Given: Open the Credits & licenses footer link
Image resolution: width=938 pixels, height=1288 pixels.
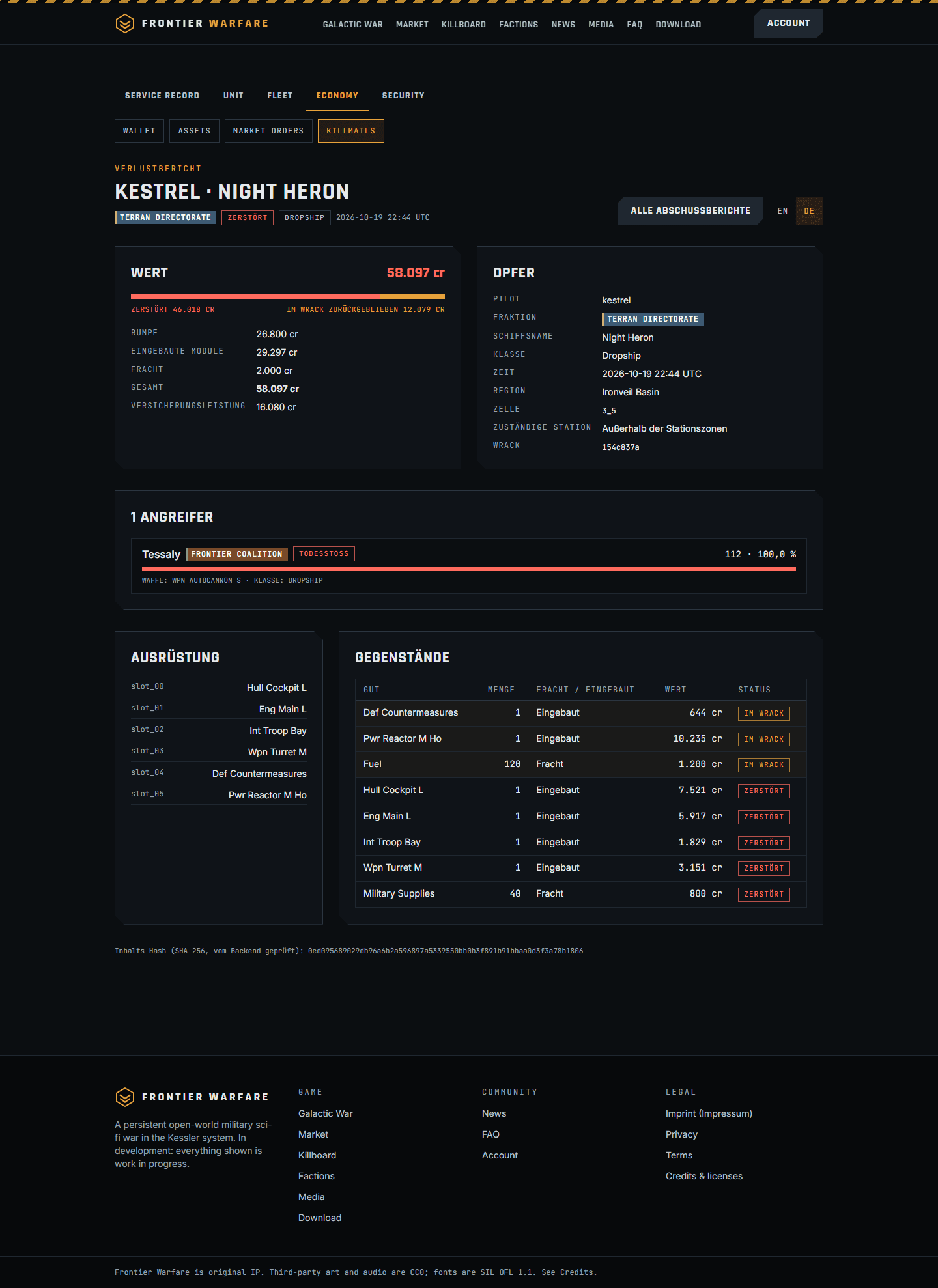Looking at the screenshot, I should 704,1176.
